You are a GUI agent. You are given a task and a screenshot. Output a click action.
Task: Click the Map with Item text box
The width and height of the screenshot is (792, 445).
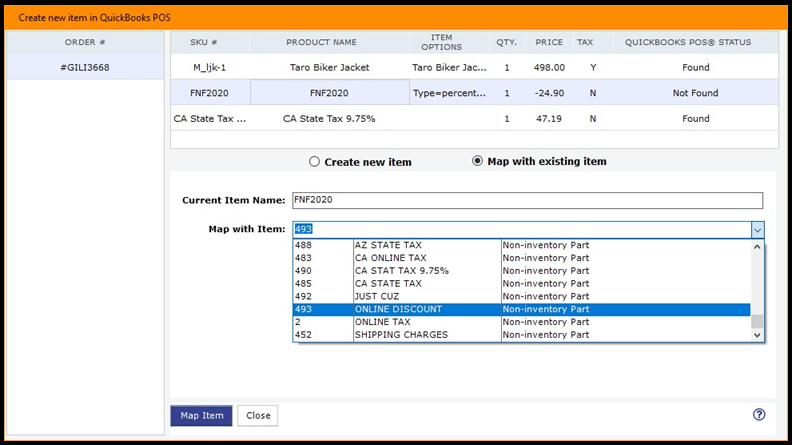click(520, 229)
